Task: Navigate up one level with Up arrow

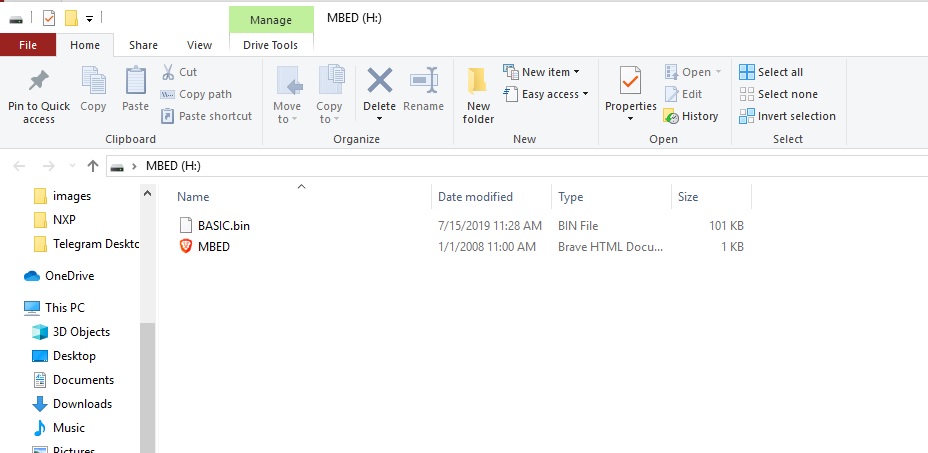Action: 93,166
